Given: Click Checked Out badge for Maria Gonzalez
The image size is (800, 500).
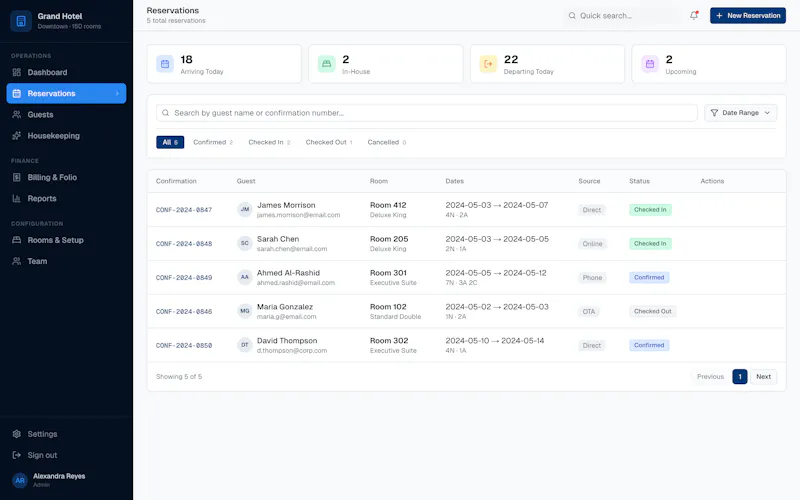Looking at the screenshot, I should [653, 311].
